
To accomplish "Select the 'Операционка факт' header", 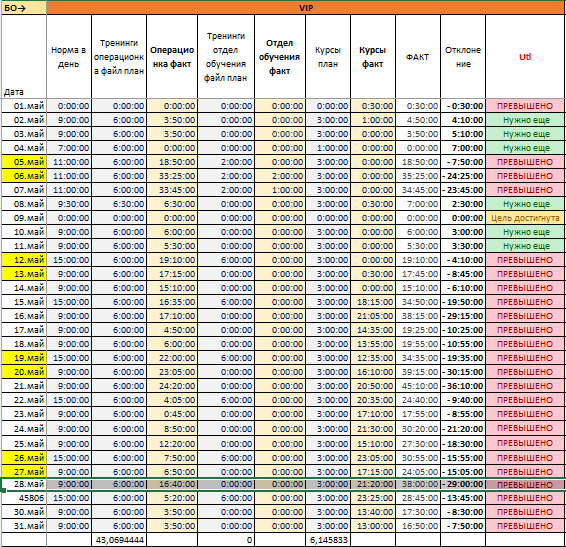I will tap(172, 57).
